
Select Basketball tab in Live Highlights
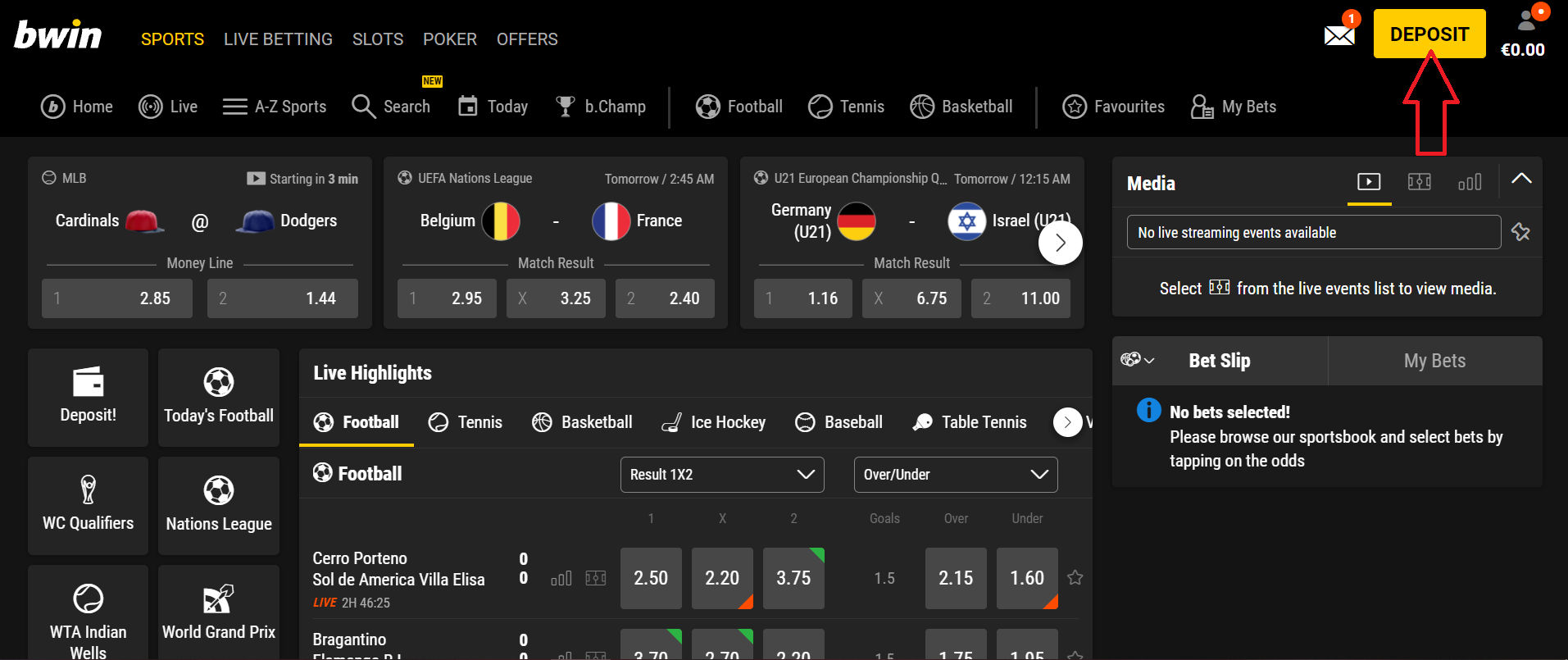point(582,422)
